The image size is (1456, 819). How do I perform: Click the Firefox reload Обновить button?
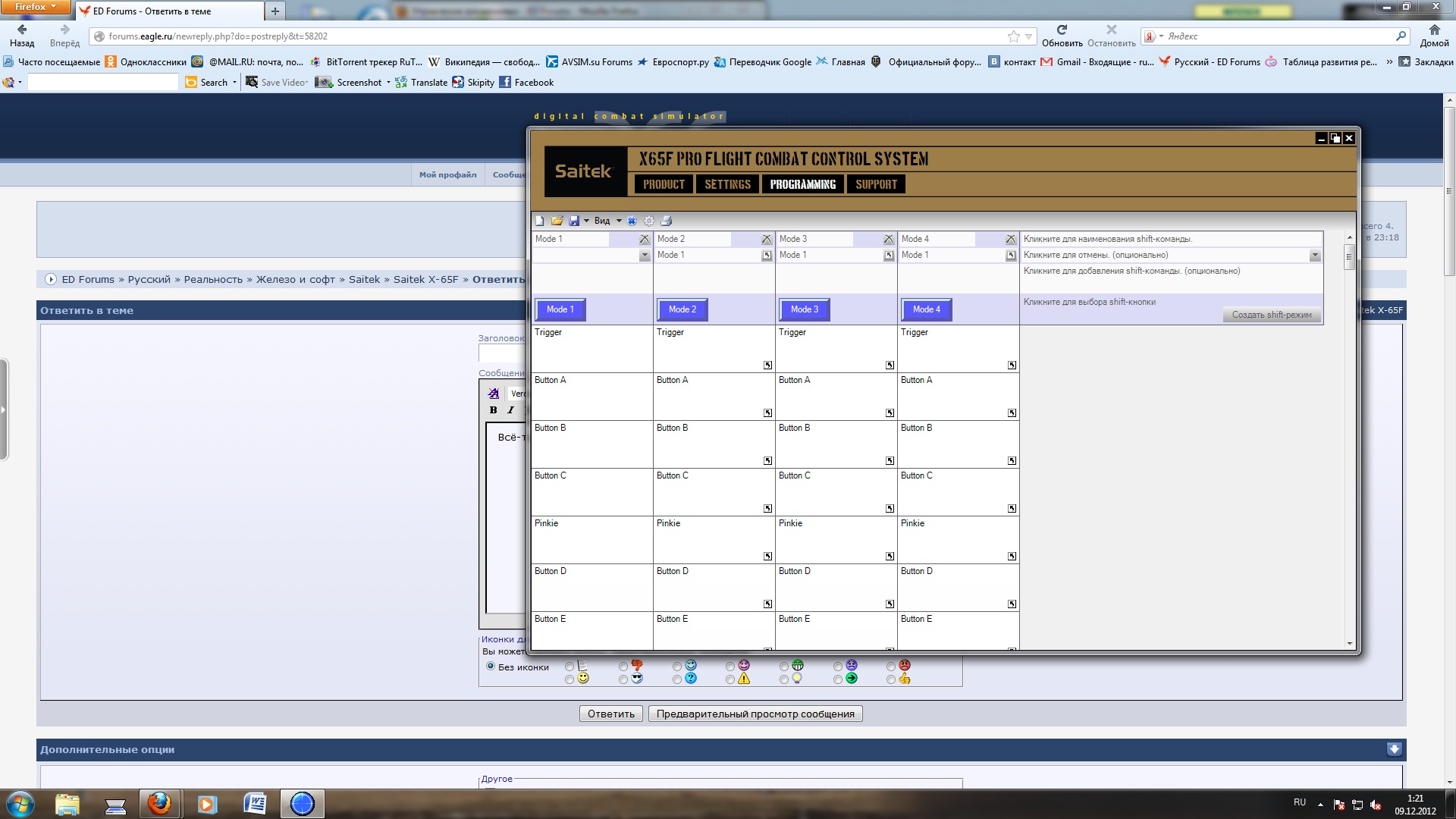pos(1062,36)
